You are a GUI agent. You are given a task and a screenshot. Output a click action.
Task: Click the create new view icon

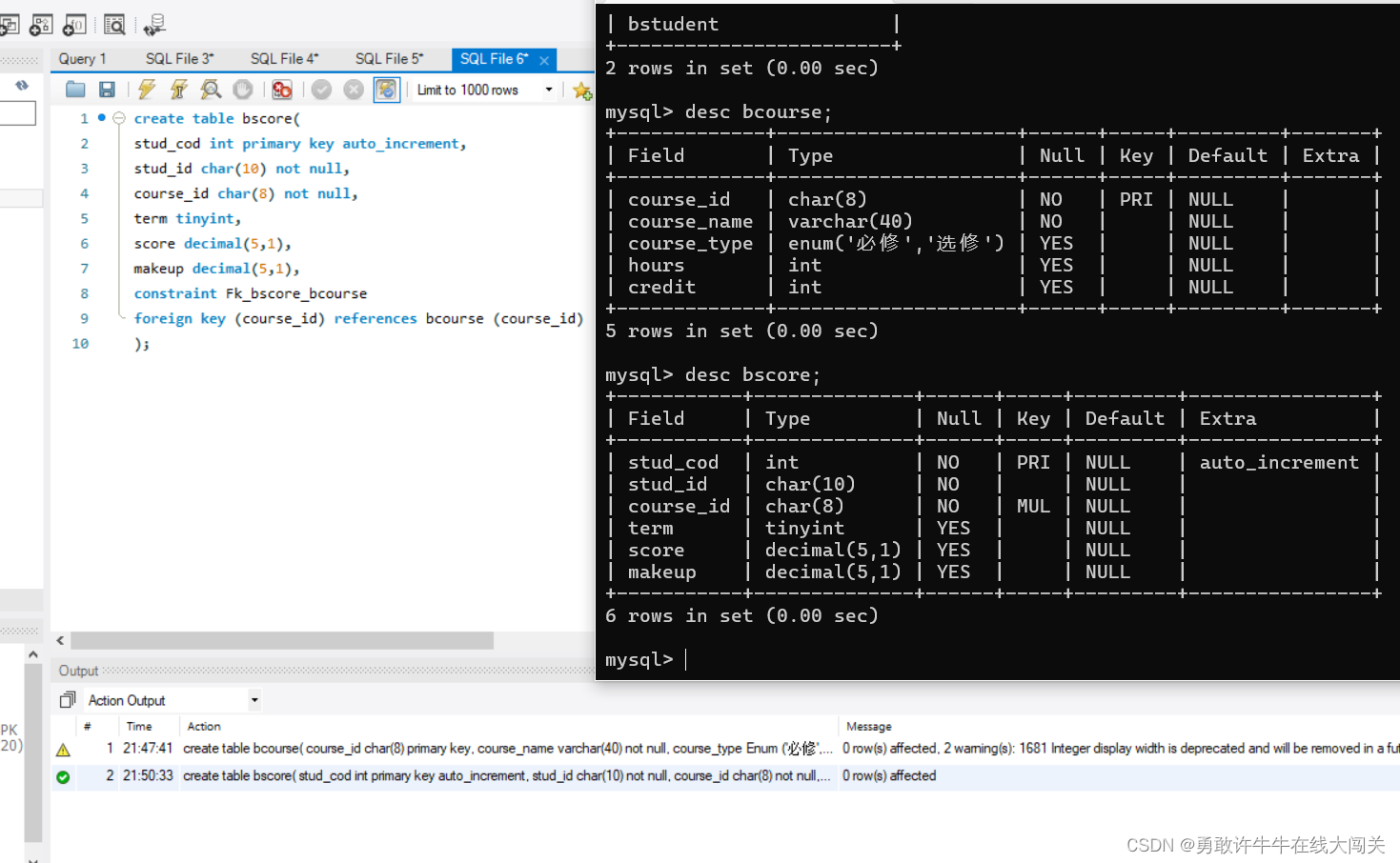point(9,25)
